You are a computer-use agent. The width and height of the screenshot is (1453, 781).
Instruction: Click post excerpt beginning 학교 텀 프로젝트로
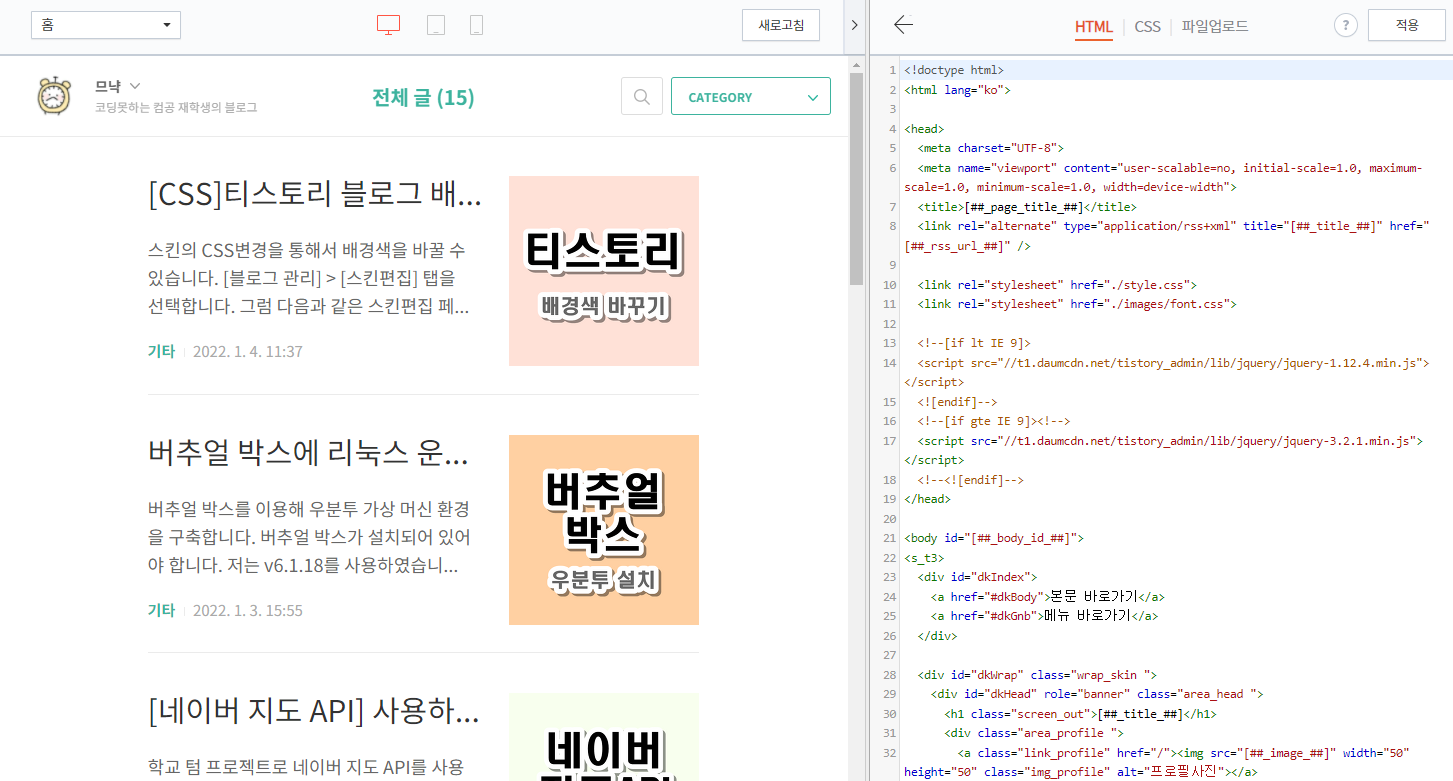306,767
